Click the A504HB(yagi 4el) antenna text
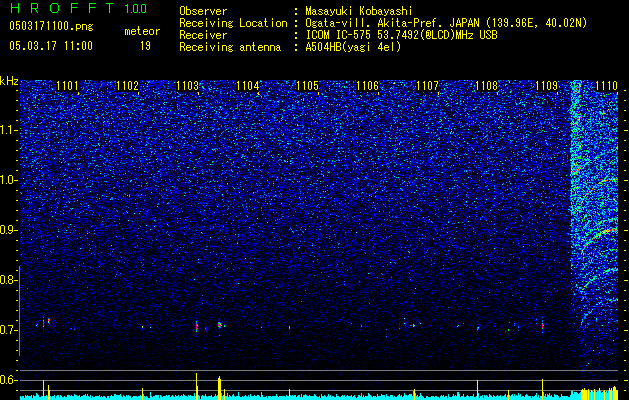629x400 pixels. [x=353, y=47]
